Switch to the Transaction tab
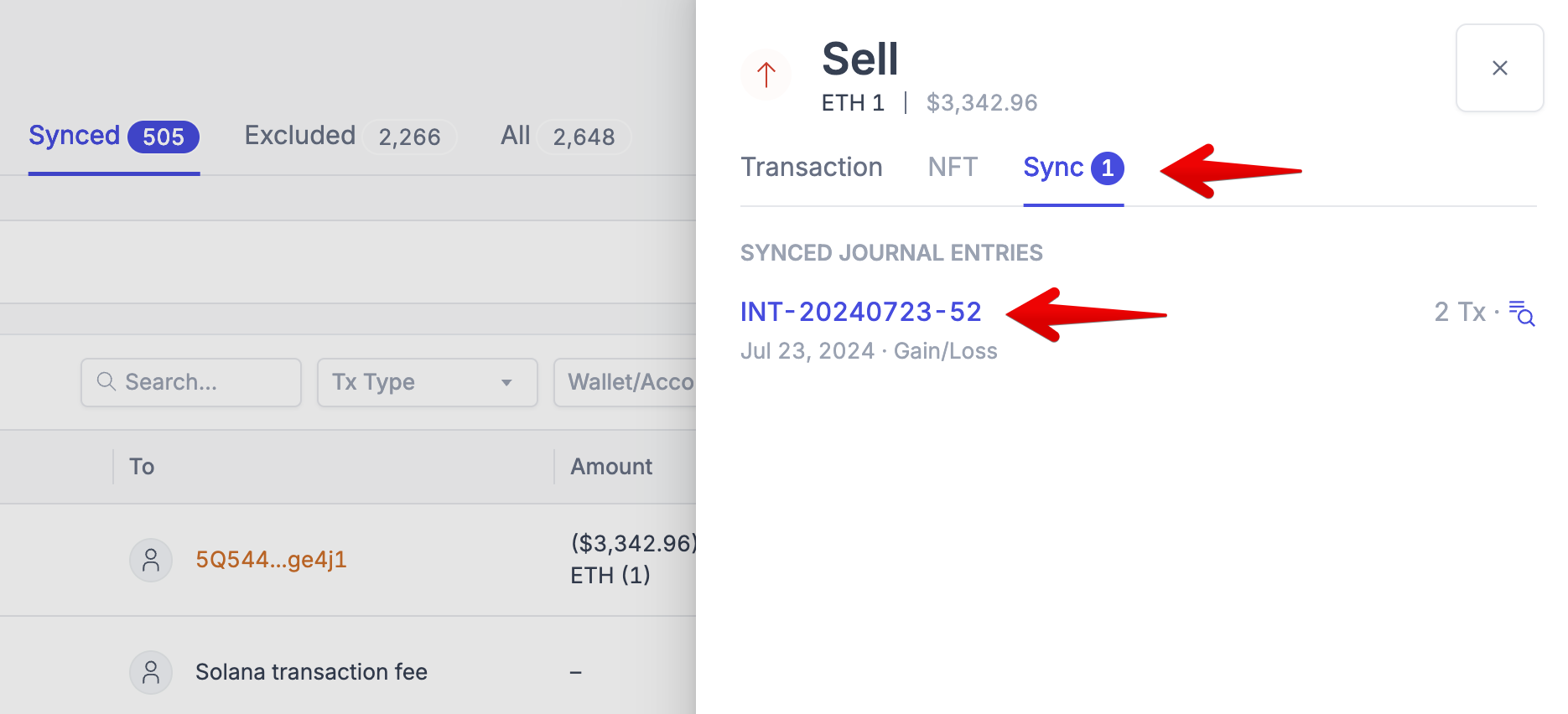Image resolution: width=1568 pixels, height=714 pixels. point(811,168)
